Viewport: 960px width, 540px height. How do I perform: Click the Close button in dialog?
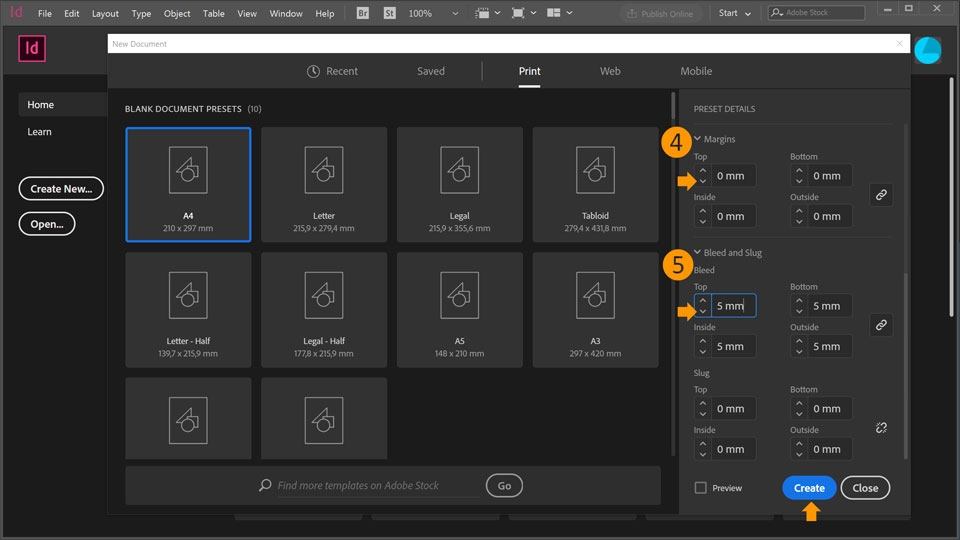click(x=865, y=487)
